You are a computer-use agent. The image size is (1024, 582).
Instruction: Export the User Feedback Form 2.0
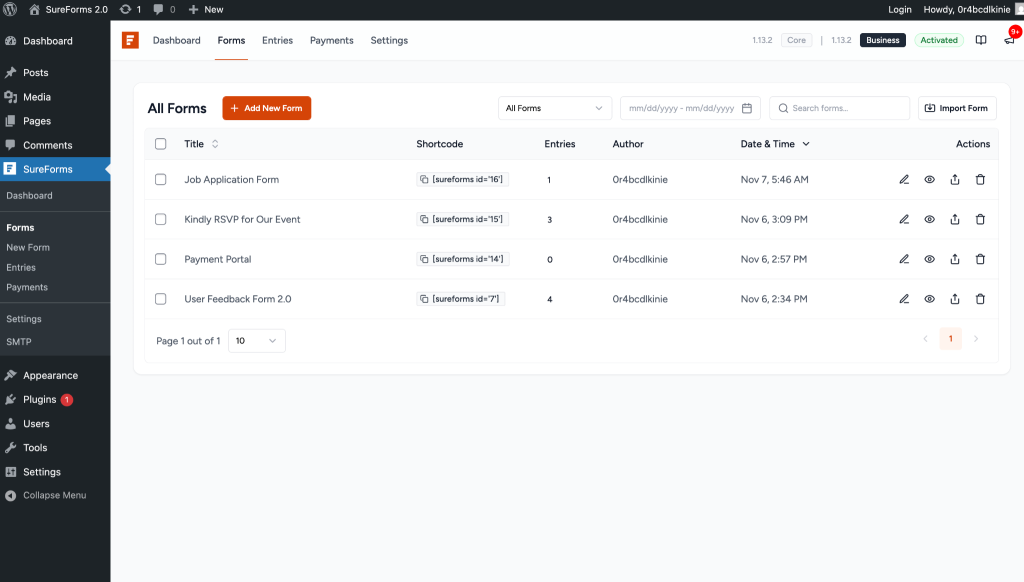click(955, 298)
